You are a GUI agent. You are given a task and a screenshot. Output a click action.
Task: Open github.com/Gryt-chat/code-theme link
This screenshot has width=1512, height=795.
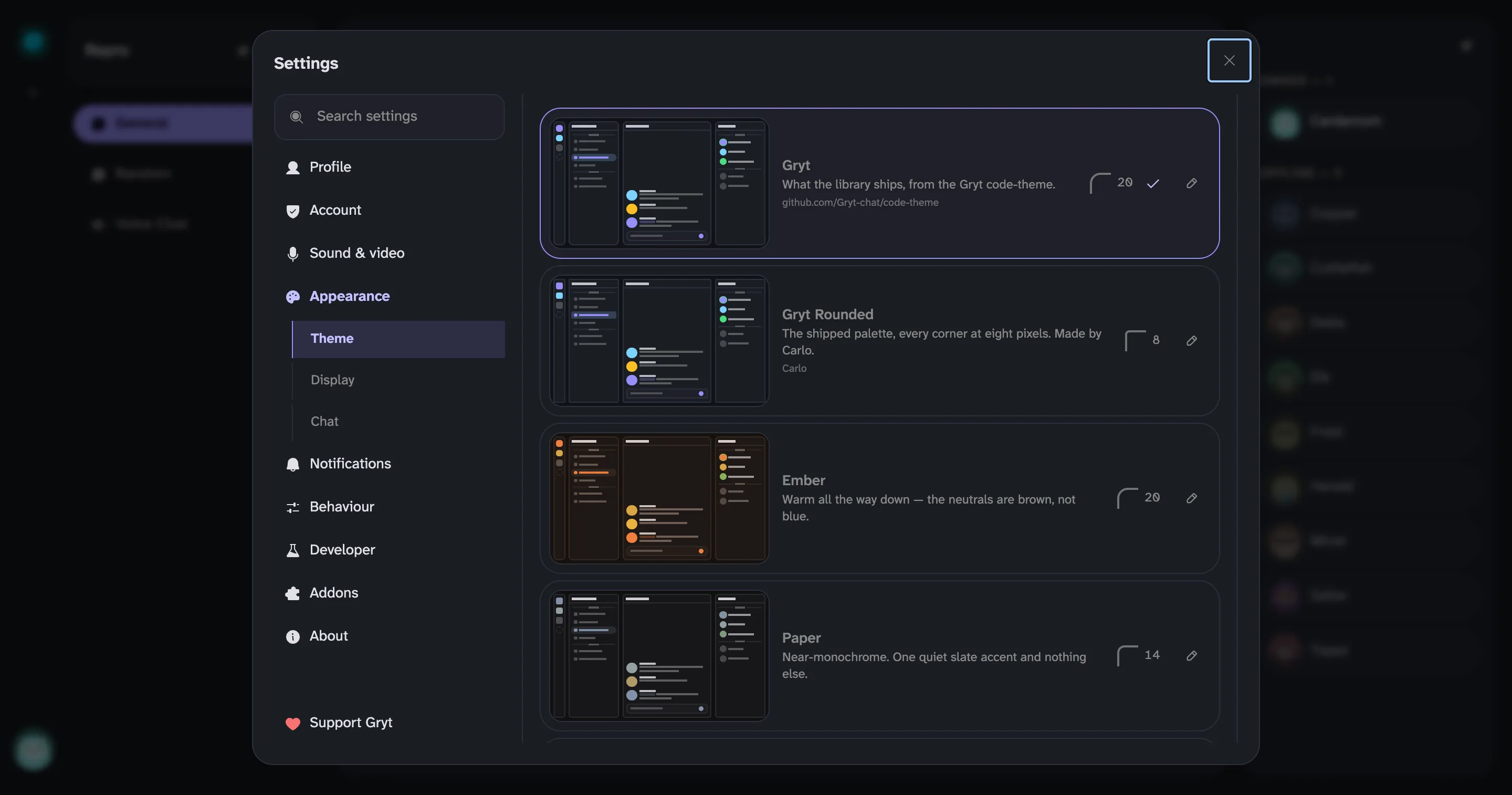[x=860, y=203]
